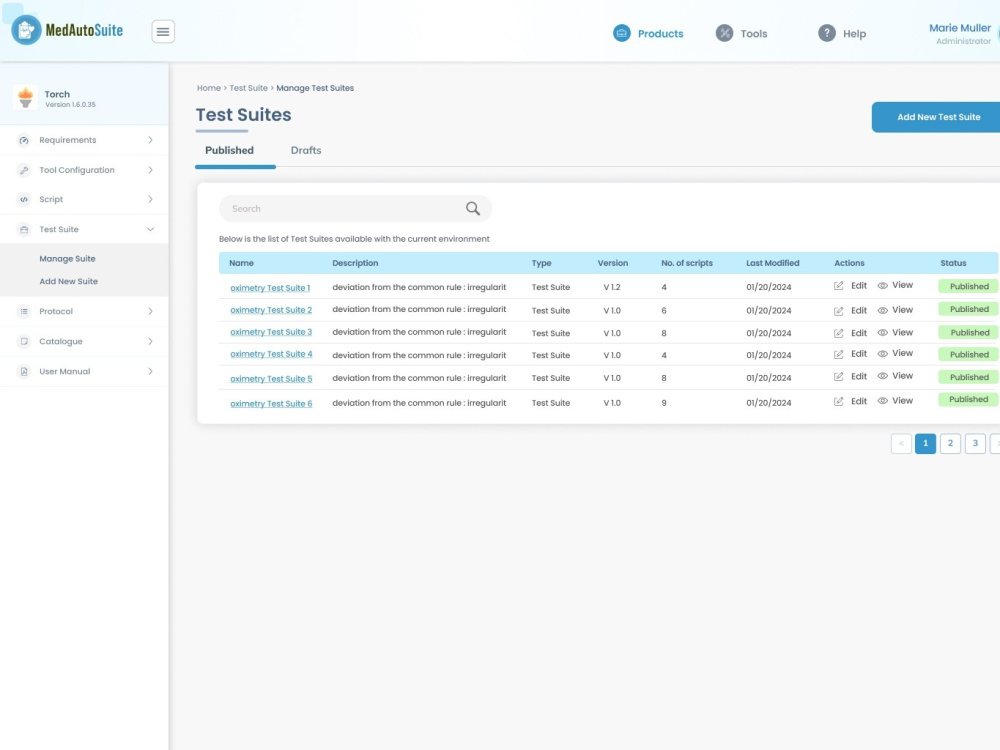
Task: Click the MedAutoSuite logo icon
Action: tap(26, 30)
